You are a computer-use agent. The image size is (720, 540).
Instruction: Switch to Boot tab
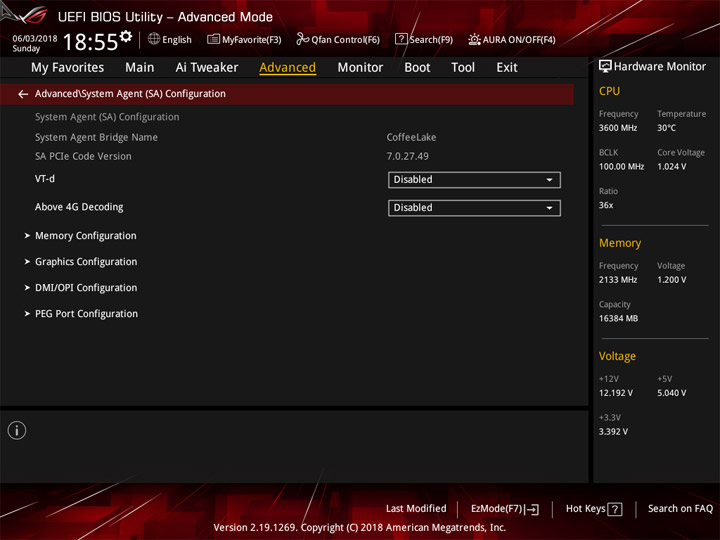tap(417, 68)
